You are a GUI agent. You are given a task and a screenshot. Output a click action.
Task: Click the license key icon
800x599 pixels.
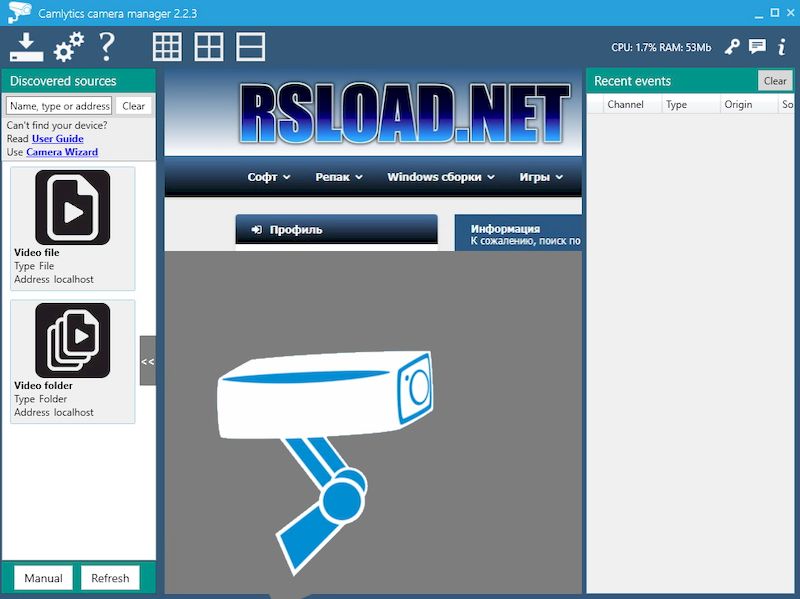732,47
